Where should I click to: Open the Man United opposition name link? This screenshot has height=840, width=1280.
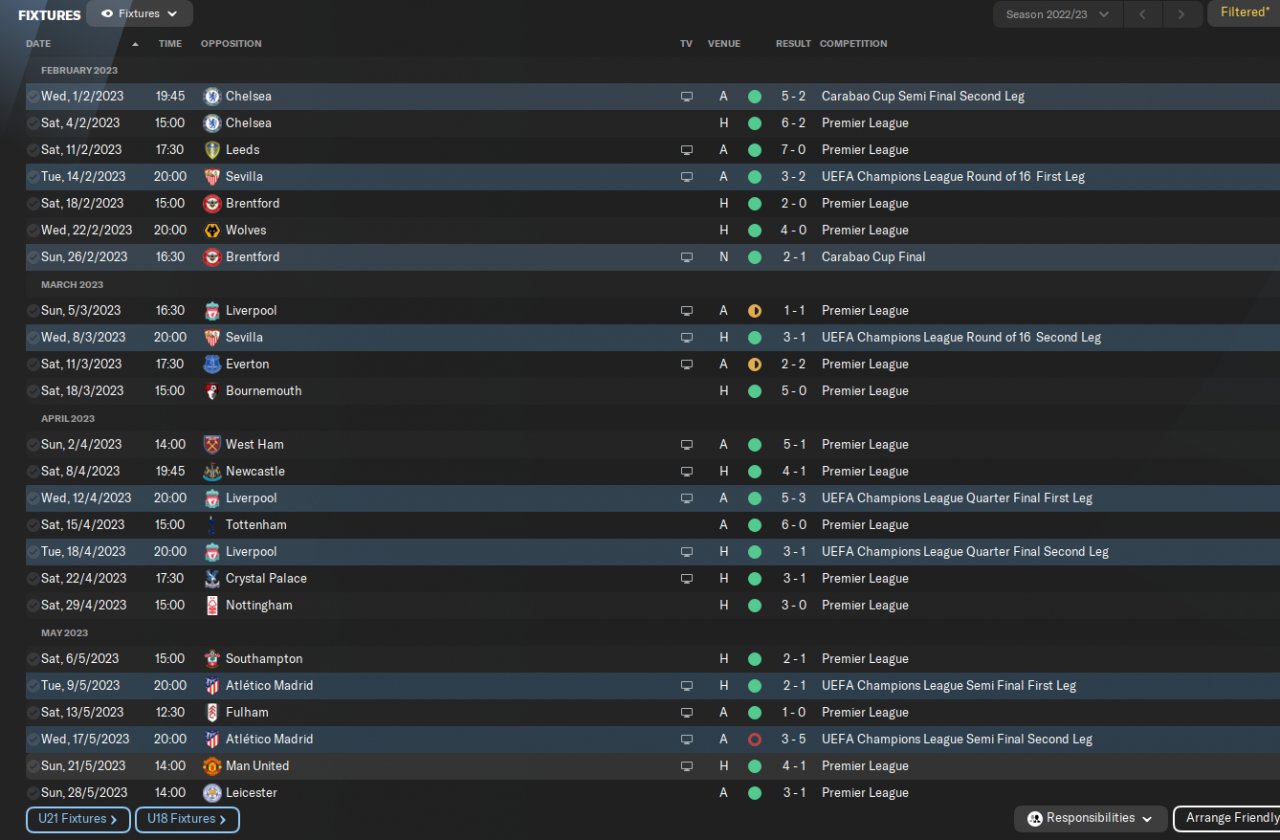pos(257,766)
